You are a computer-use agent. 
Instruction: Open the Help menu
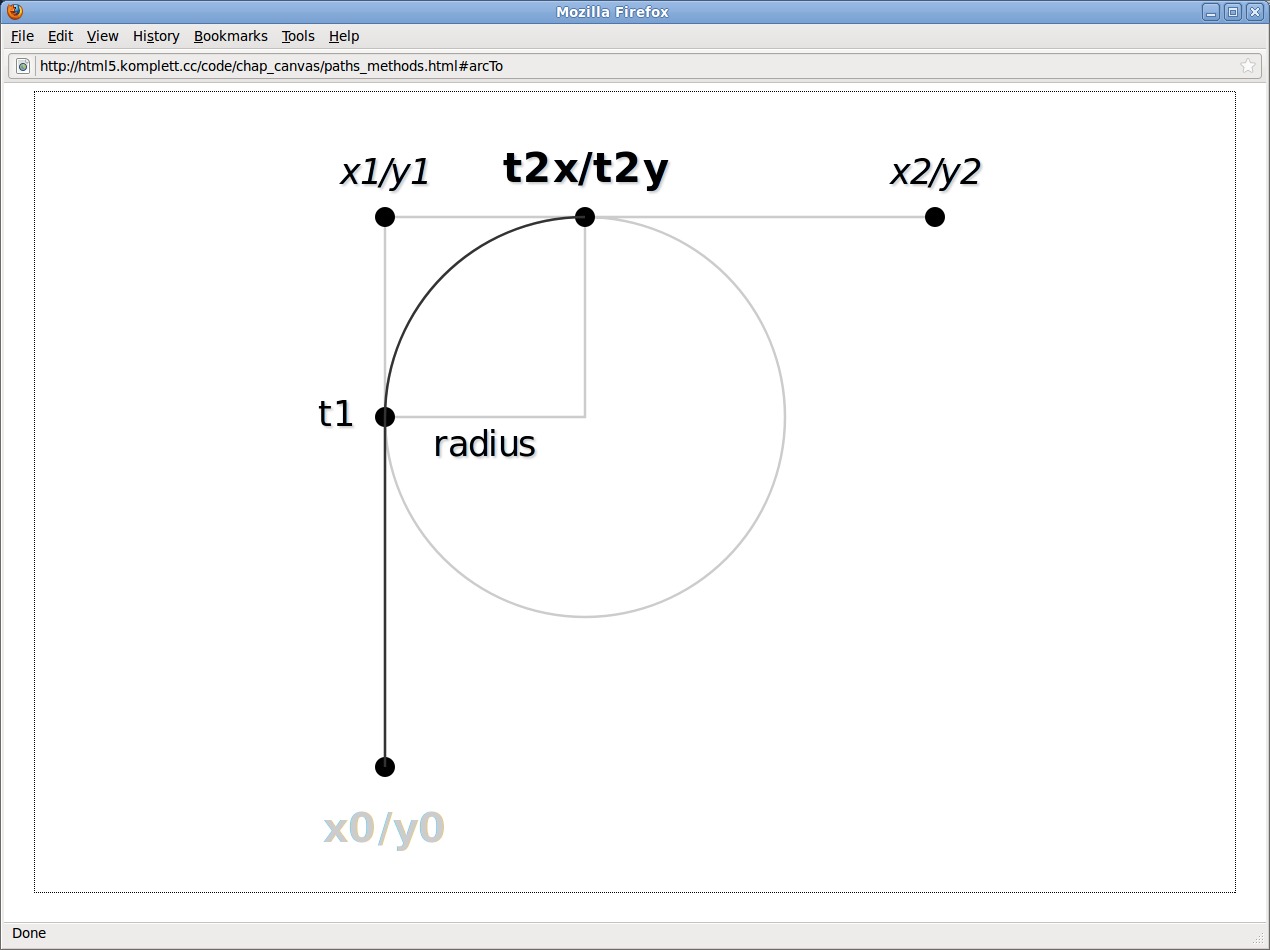pos(343,36)
